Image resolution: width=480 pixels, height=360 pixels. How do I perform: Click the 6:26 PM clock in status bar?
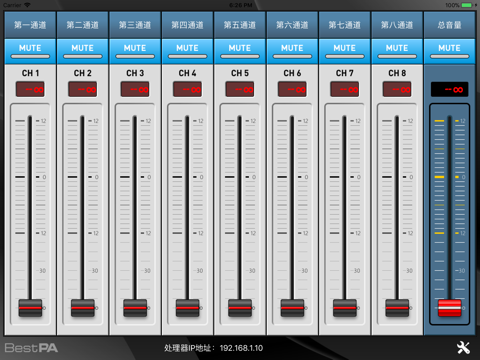point(241,5)
